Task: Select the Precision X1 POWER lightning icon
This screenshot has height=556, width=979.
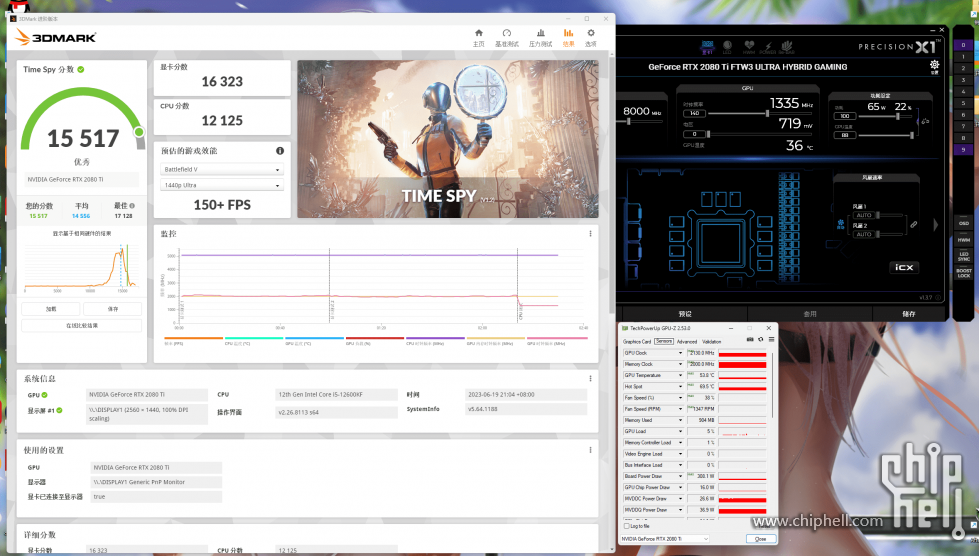Action: tap(768, 46)
